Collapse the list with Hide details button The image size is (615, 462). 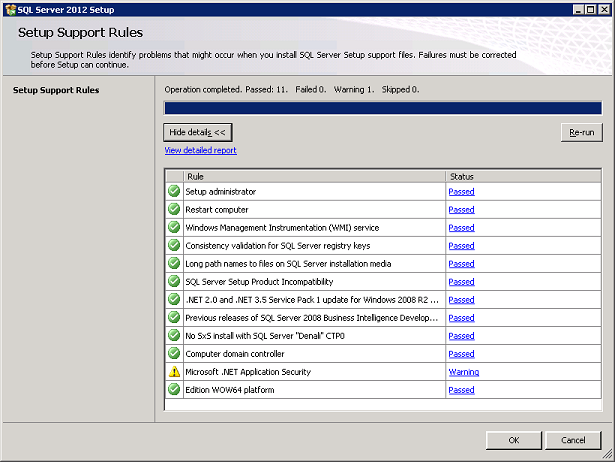(198, 132)
